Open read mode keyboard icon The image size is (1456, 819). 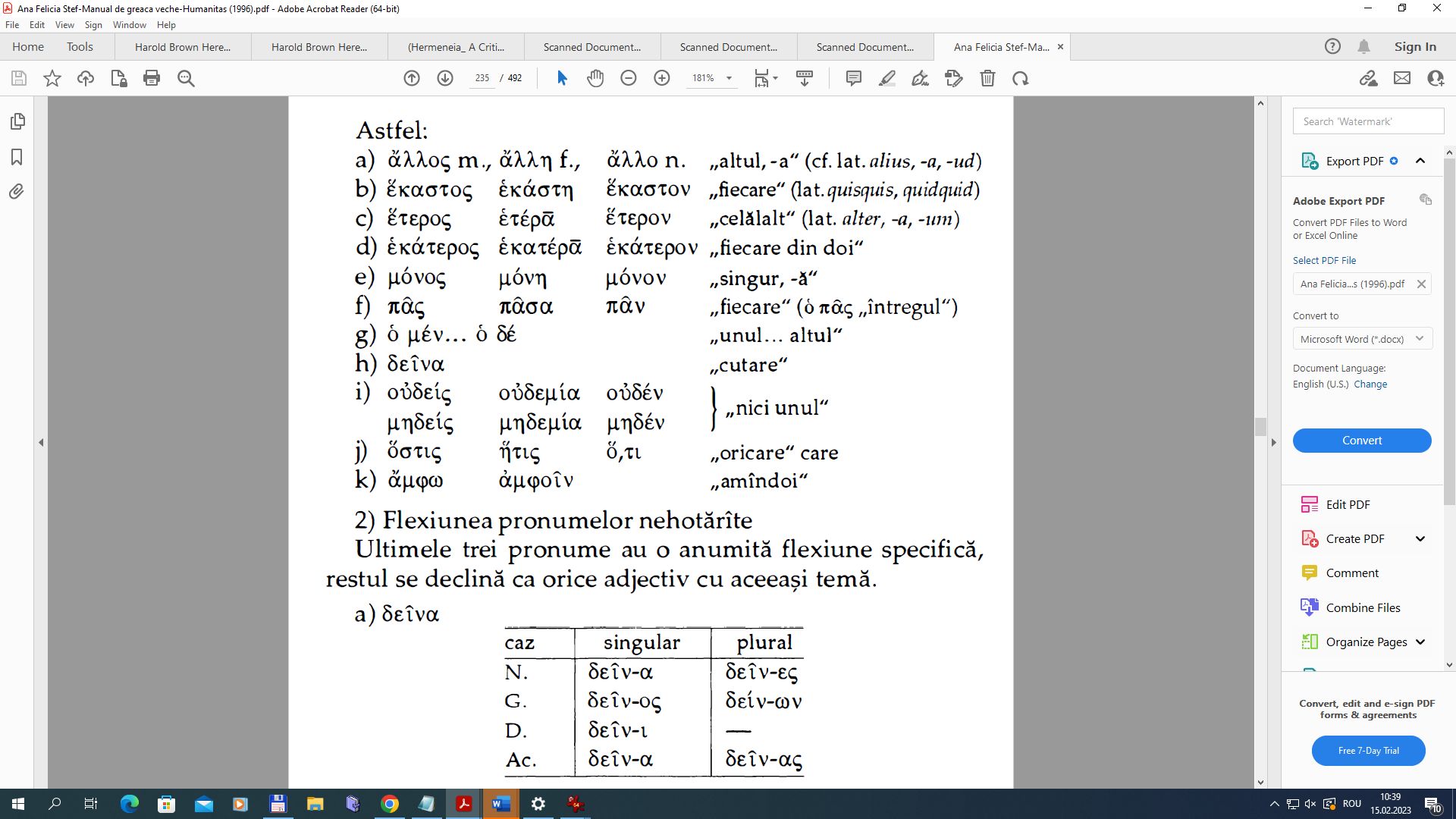pos(805,78)
